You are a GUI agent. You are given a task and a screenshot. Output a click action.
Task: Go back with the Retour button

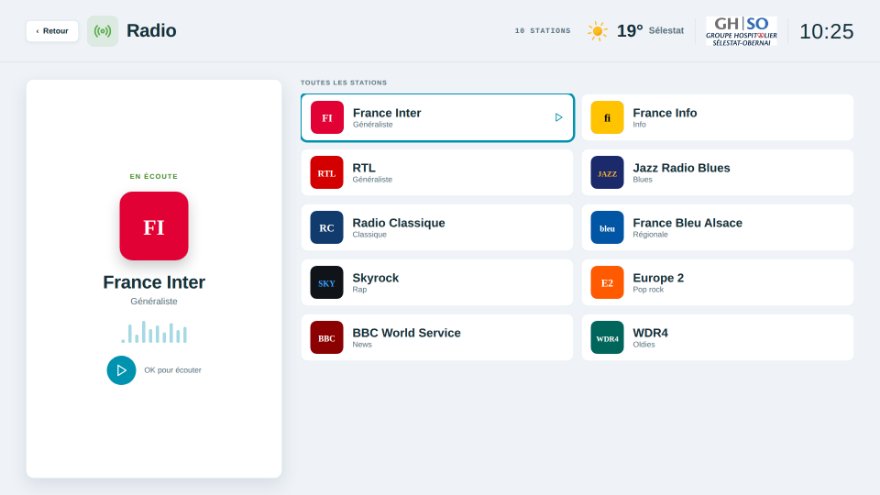pyautogui.click(x=52, y=31)
